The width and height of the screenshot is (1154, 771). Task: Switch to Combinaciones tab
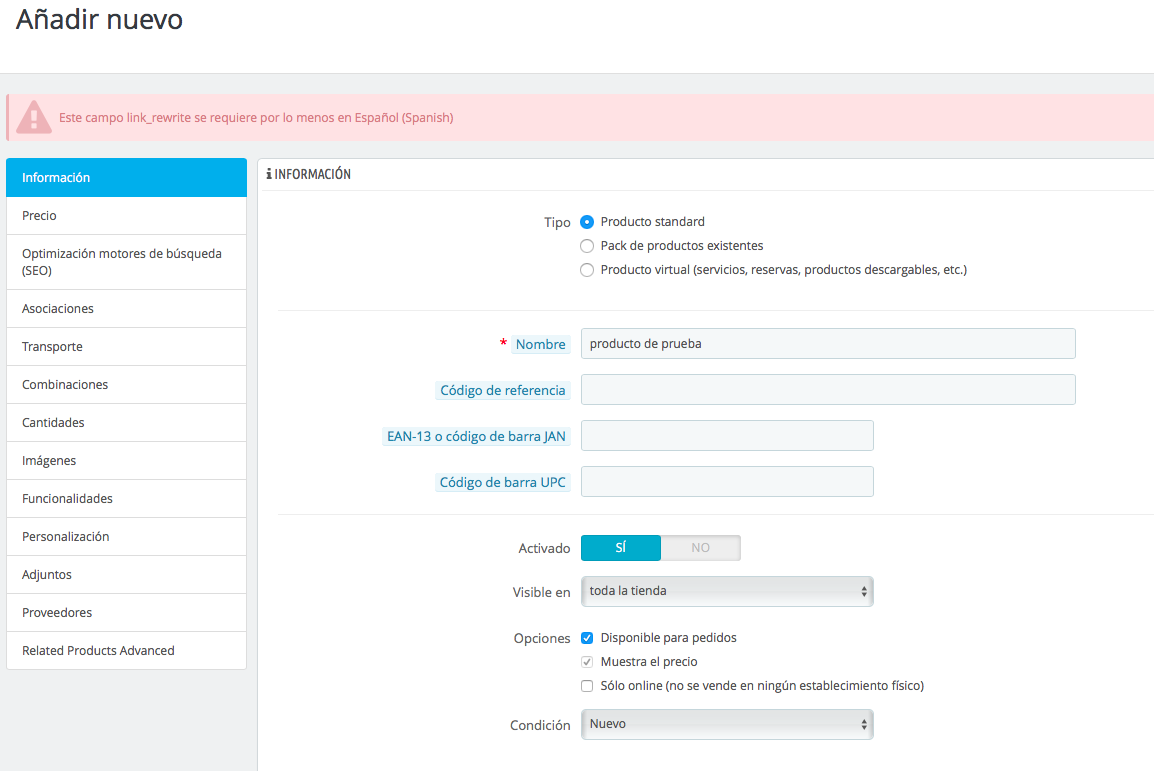(x=127, y=385)
